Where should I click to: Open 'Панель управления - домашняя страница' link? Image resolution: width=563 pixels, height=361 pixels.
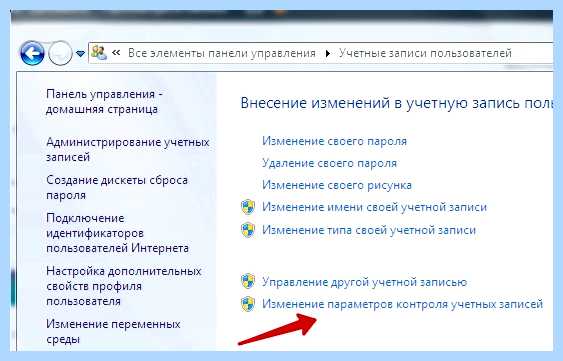point(104,101)
